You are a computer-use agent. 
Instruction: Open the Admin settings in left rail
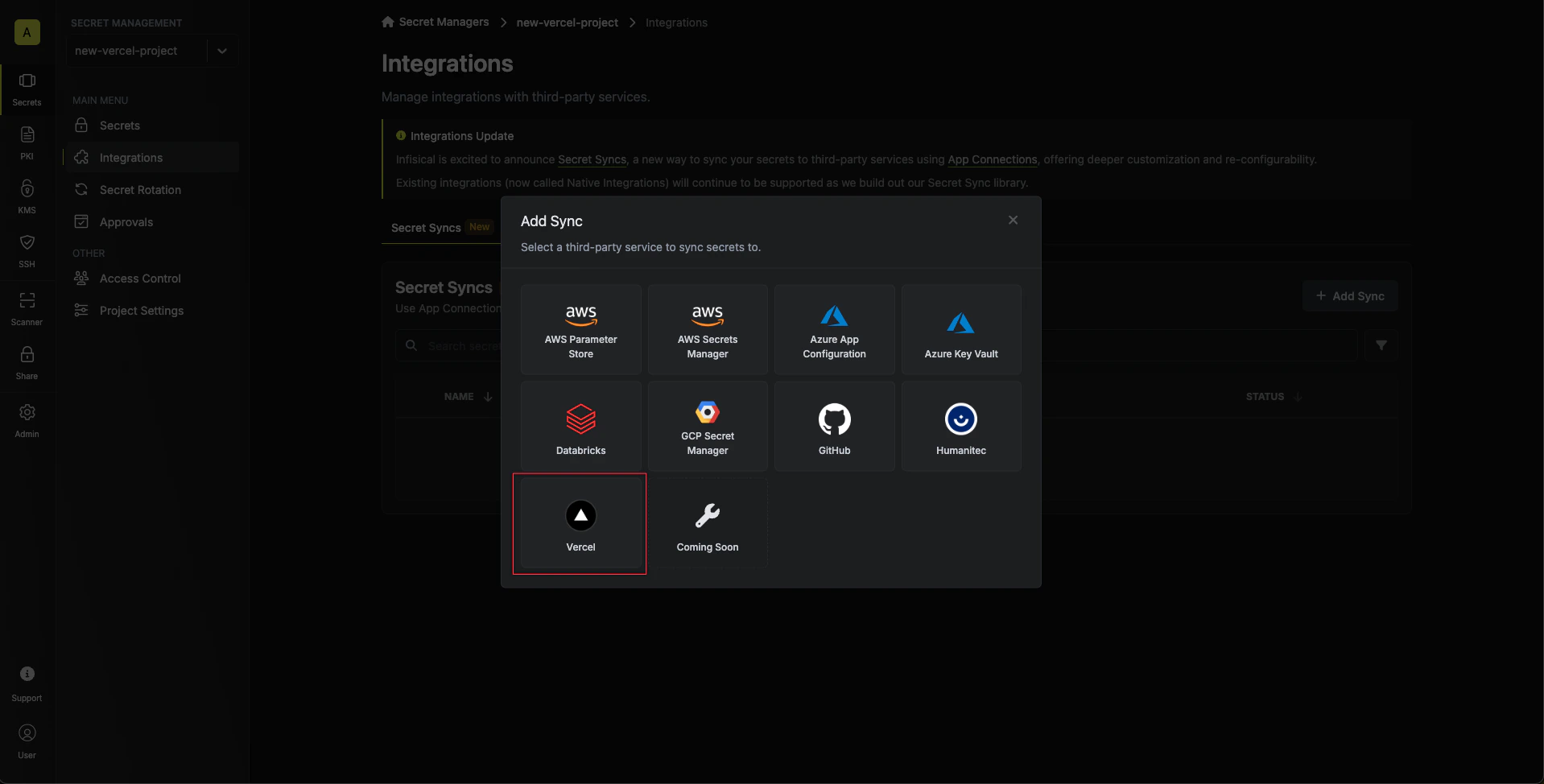27,421
